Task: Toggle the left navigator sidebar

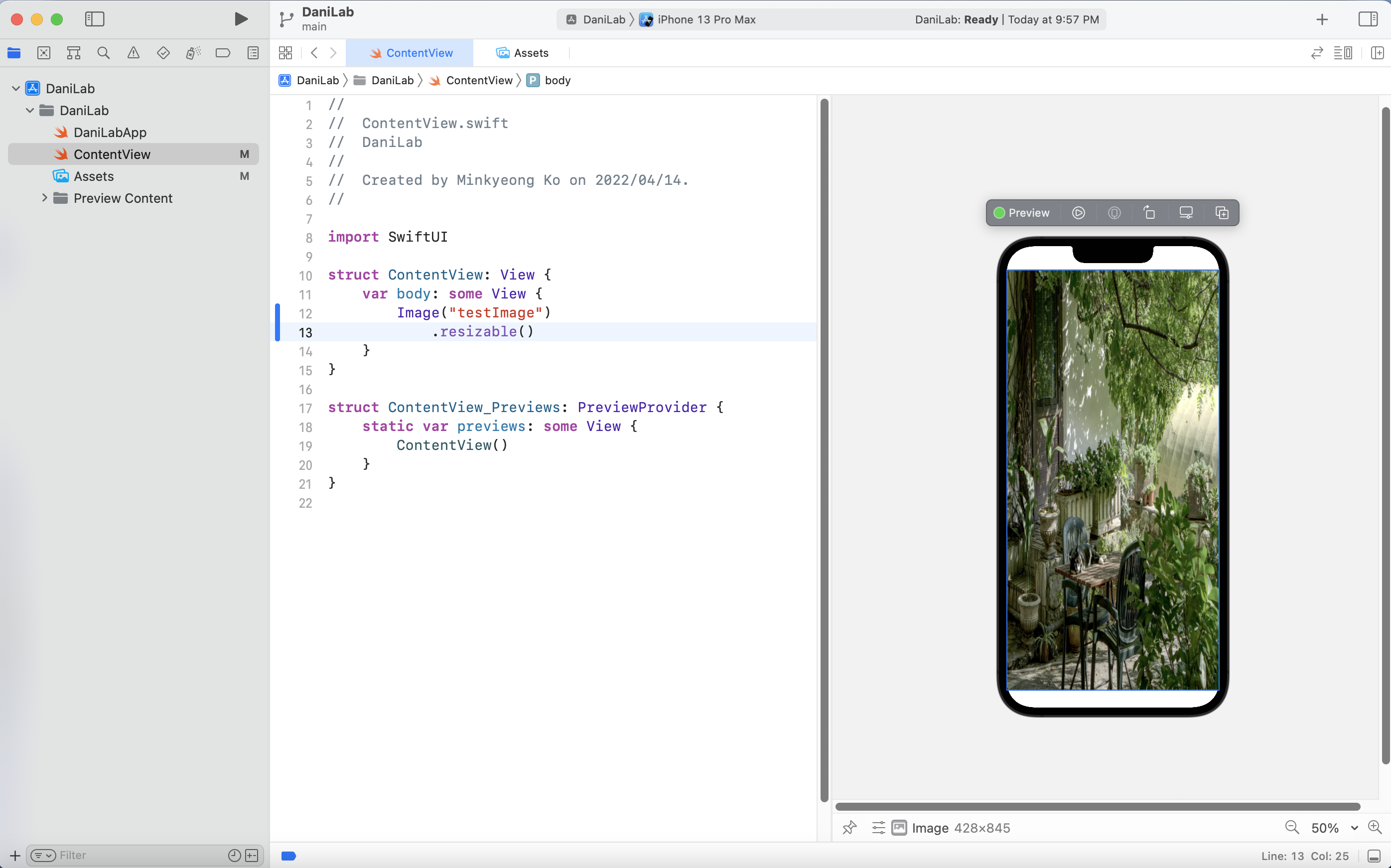Action: [95, 19]
